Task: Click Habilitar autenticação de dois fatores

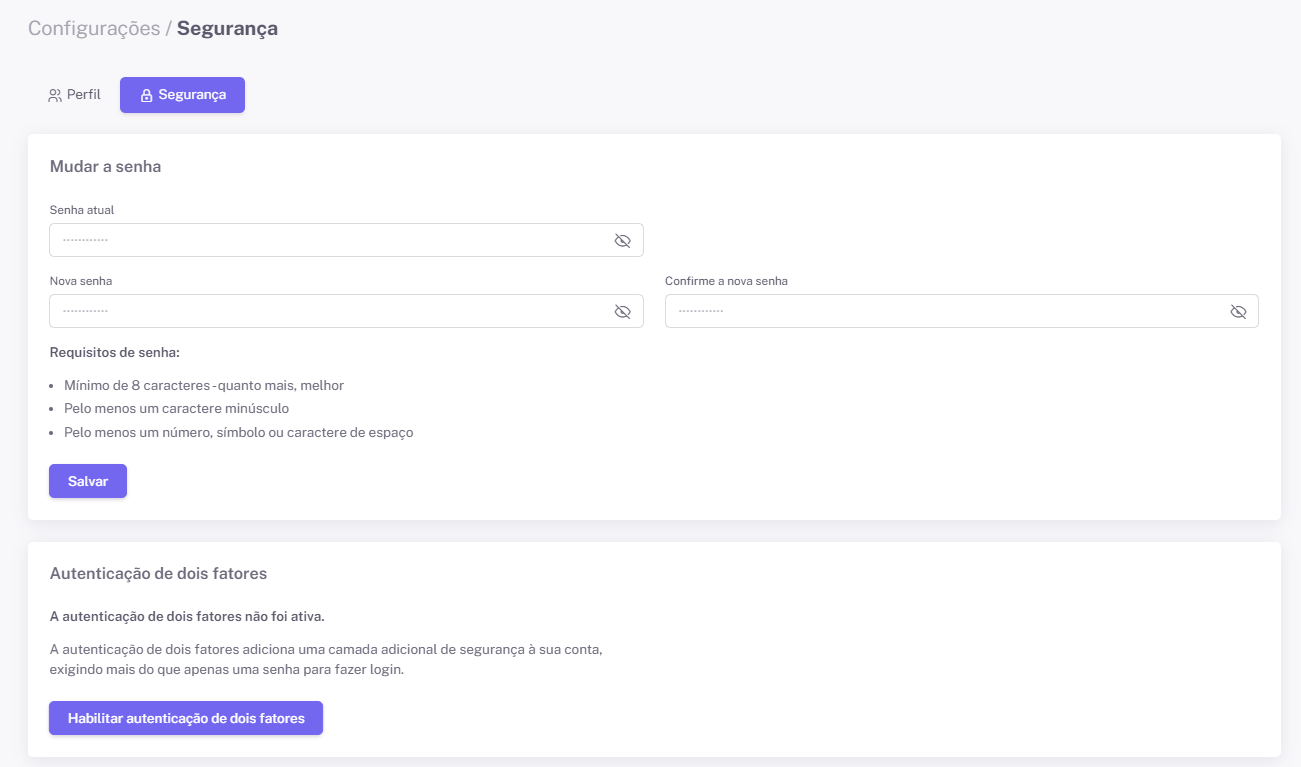Action: 186,718
